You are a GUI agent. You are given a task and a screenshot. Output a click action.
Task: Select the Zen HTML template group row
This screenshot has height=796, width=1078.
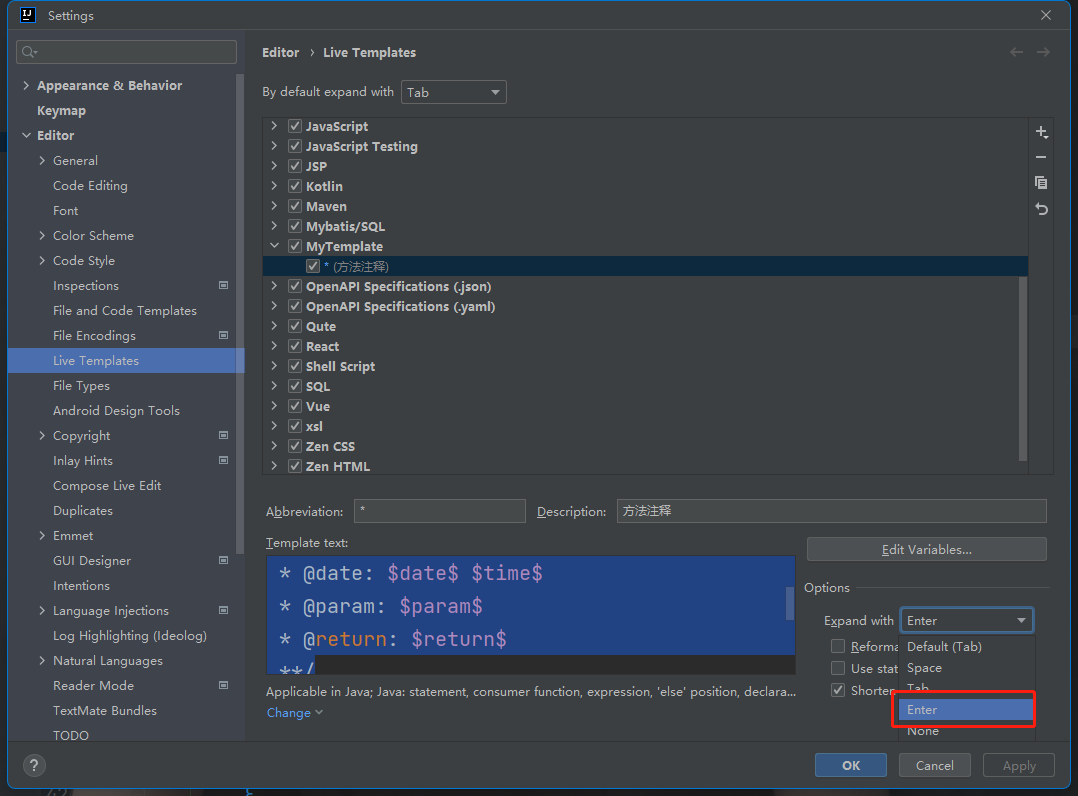click(x=646, y=466)
